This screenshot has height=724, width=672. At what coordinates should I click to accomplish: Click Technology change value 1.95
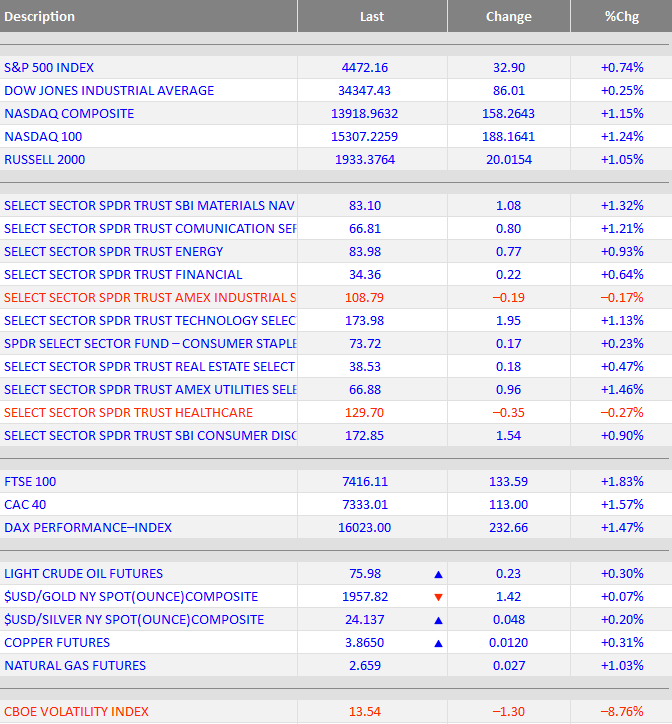click(x=509, y=321)
